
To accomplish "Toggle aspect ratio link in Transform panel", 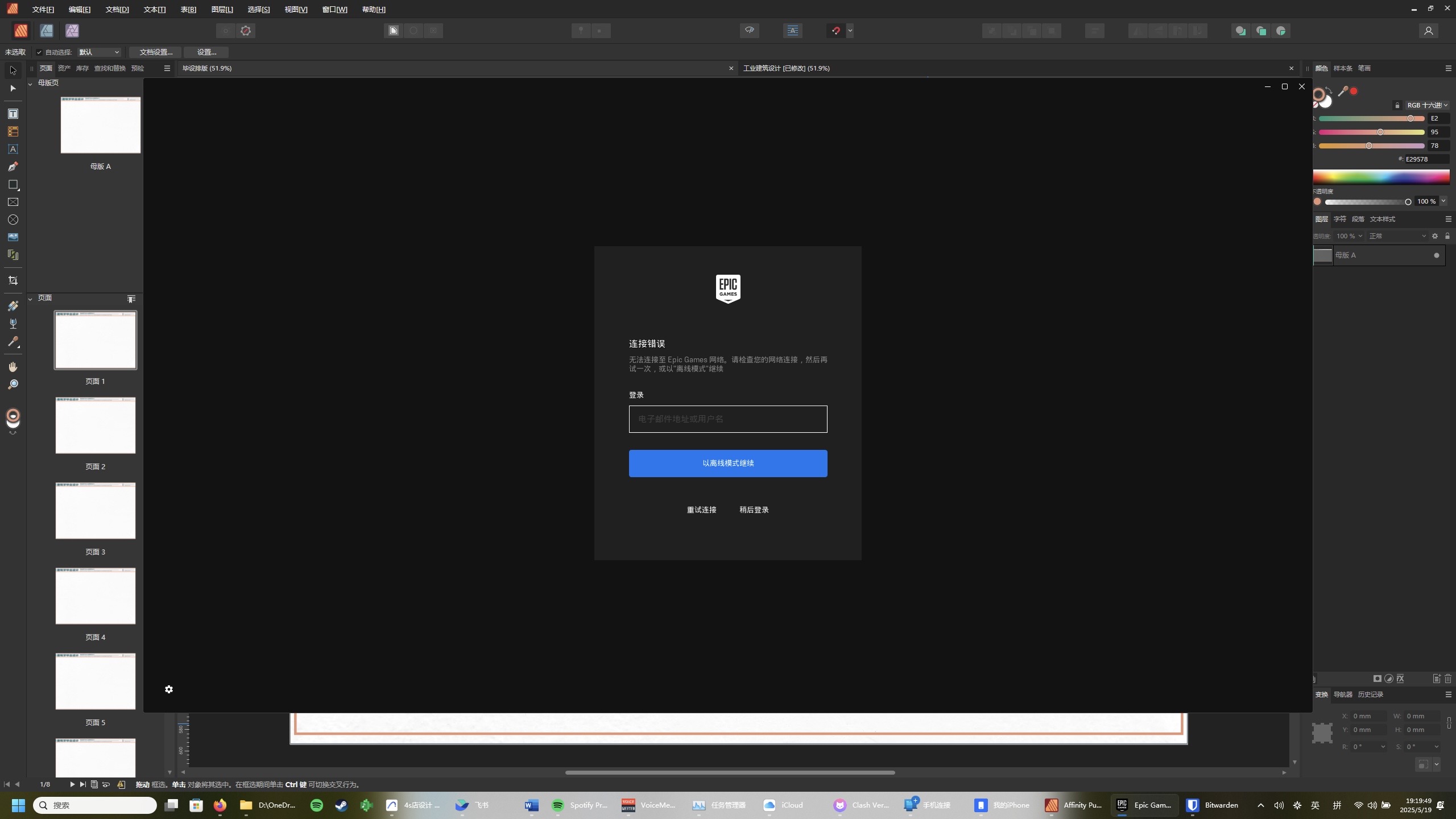I will point(1449,723).
